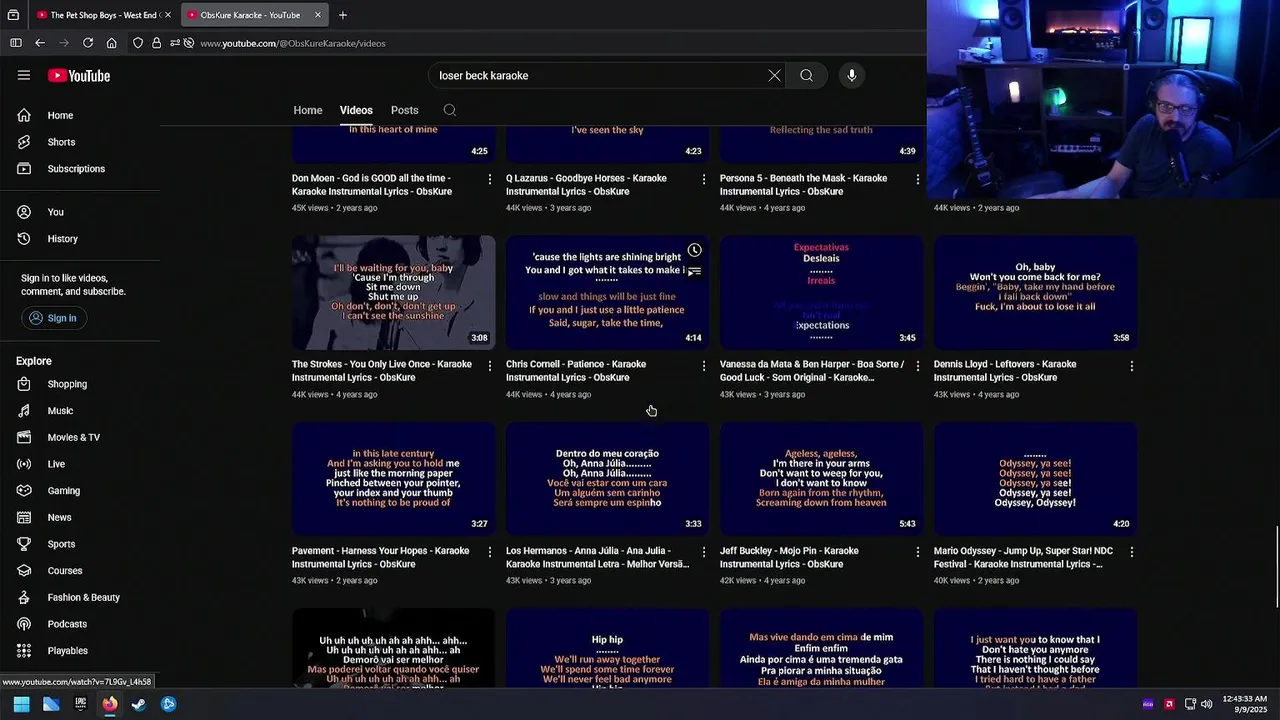Open the tracking protection shield icon
The image size is (1280, 720).
[x=138, y=43]
